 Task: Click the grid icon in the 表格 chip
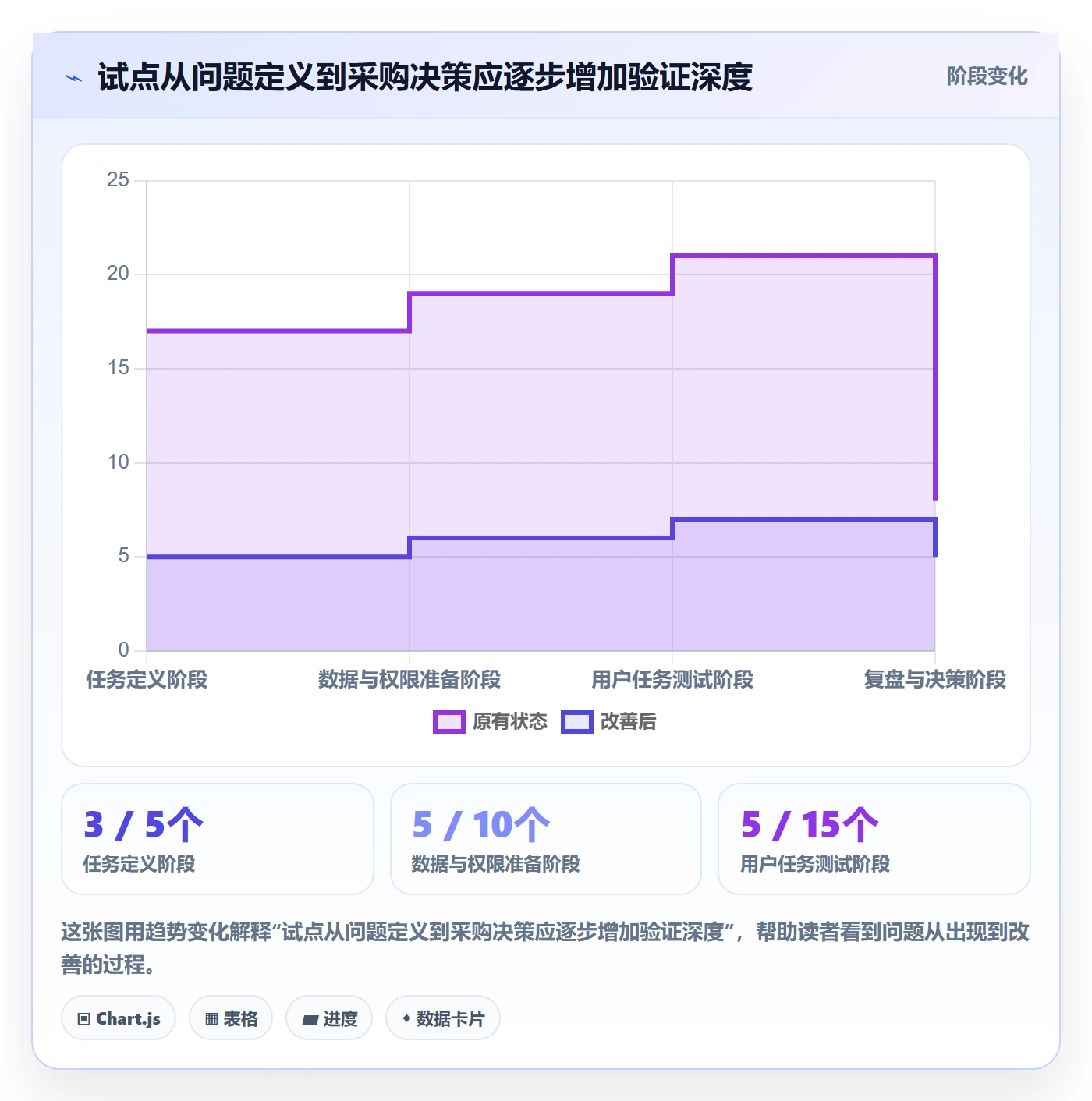pyautogui.click(x=211, y=1018)
